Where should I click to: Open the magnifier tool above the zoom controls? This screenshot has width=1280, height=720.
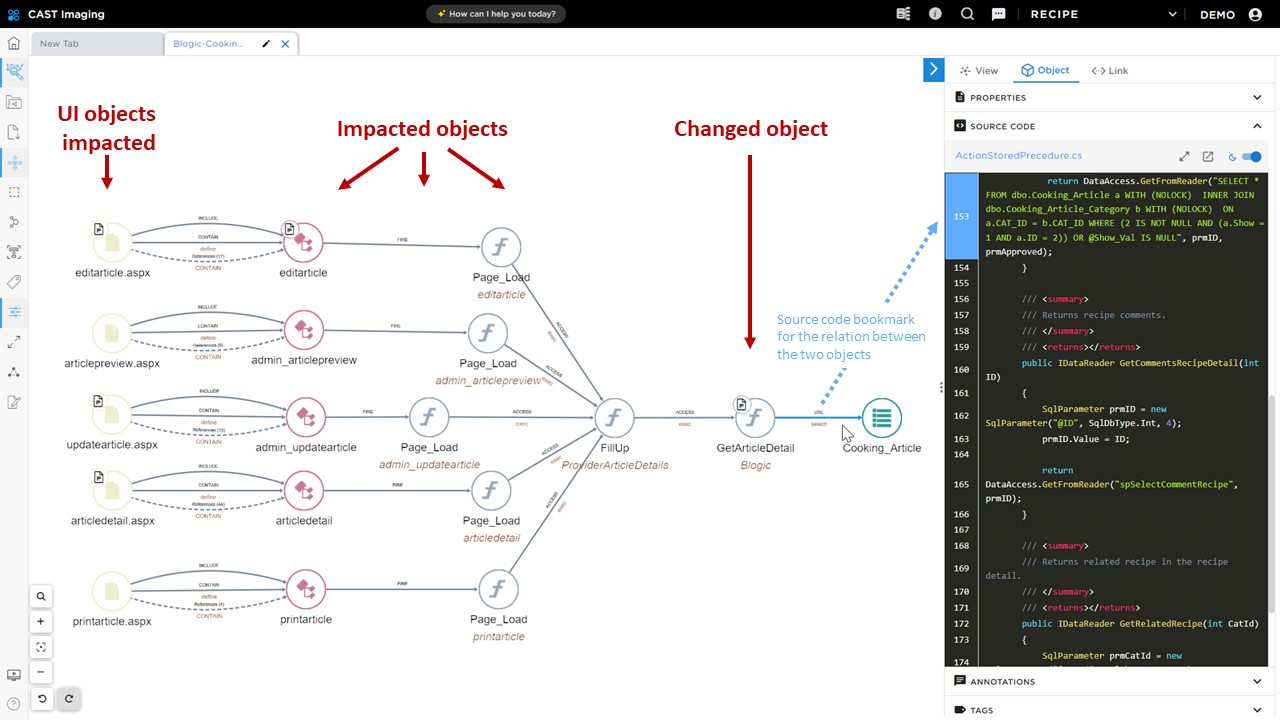(x=41, y=595)
